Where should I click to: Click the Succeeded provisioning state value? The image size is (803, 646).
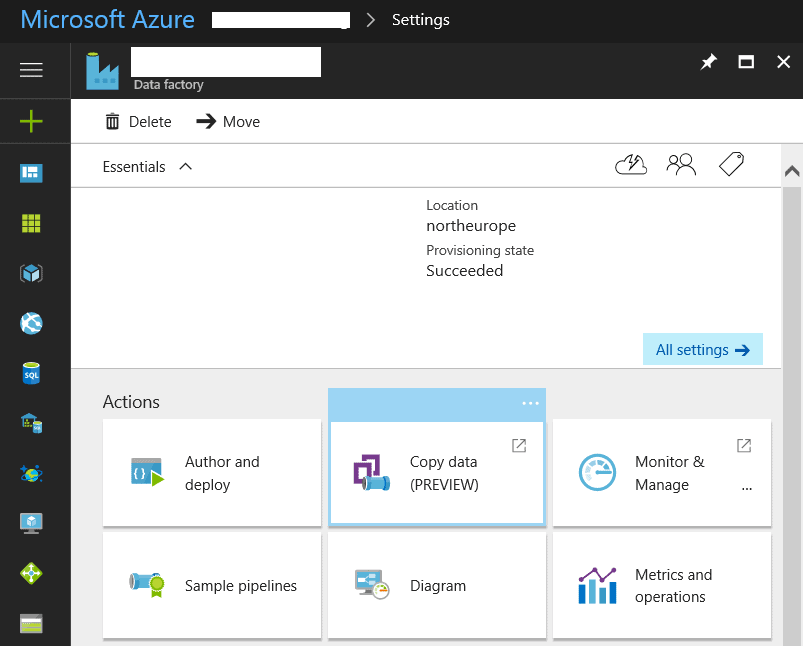click(x=465, y=270)
